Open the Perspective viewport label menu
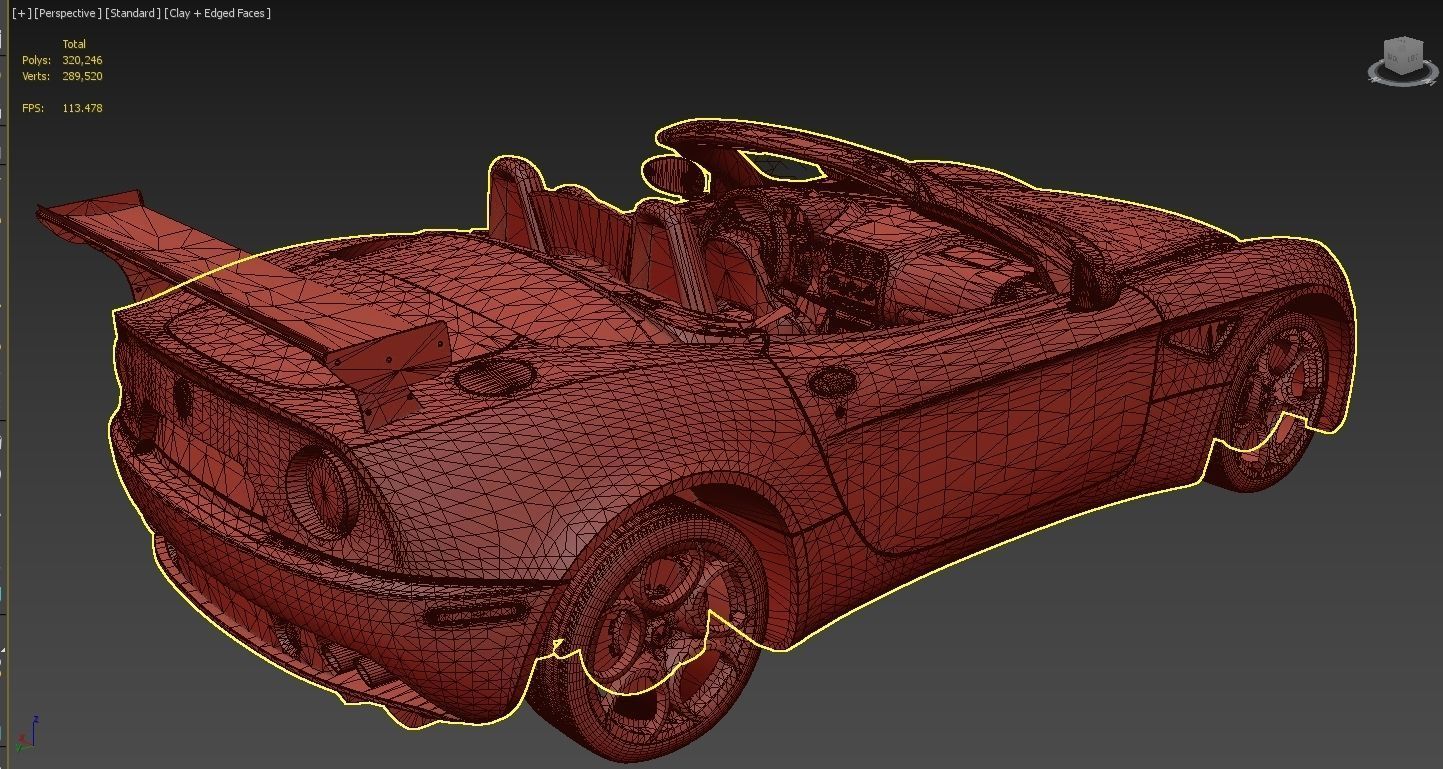1443x769 pixels. click(x=67, y=13)
